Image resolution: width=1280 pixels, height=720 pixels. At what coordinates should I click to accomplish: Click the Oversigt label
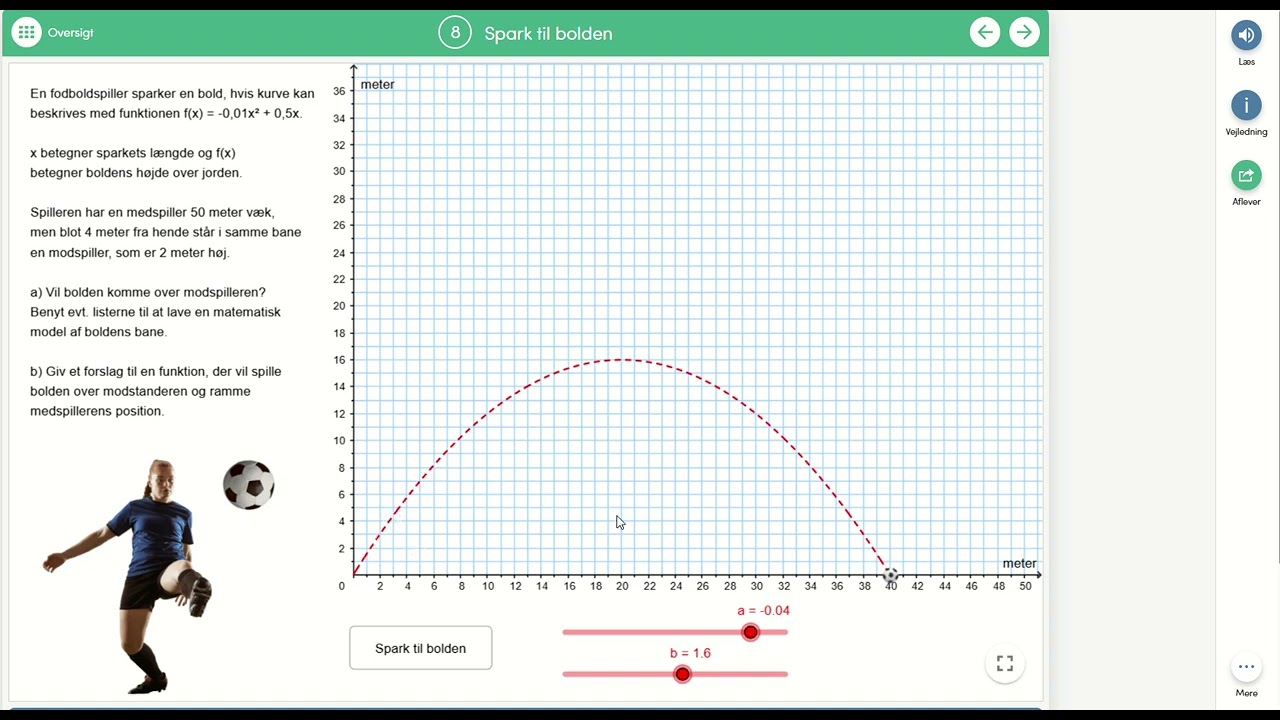(70, 33)
